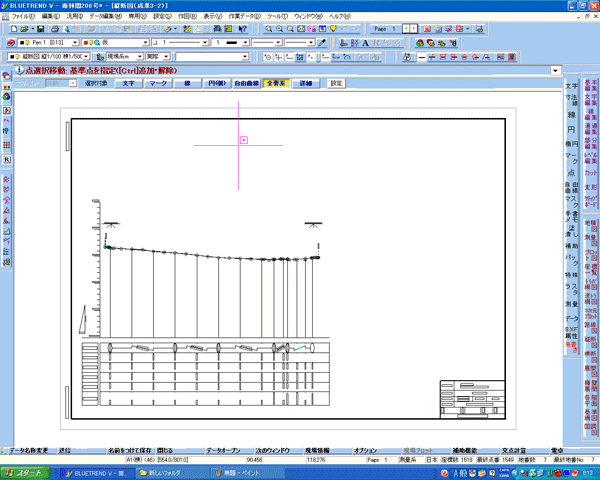Click the title block in drawing
The width and height of the screenshot is (600, 480).
pos(473,399)
